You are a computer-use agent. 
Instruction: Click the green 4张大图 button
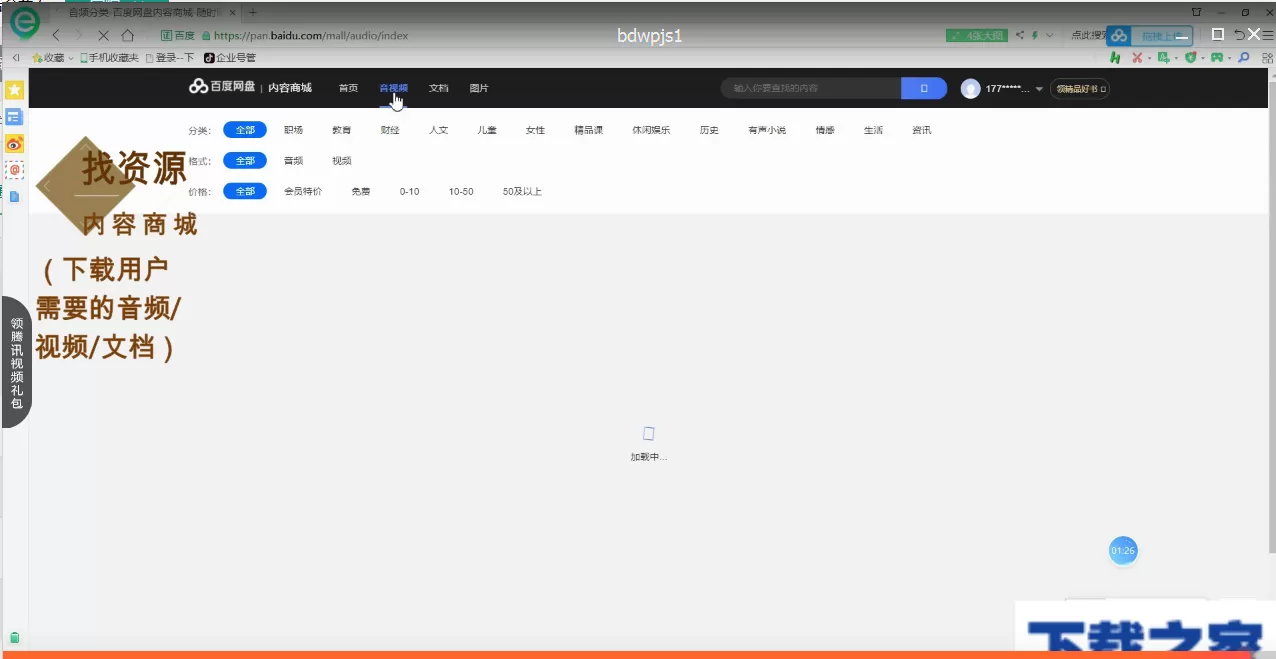[976, 35]
